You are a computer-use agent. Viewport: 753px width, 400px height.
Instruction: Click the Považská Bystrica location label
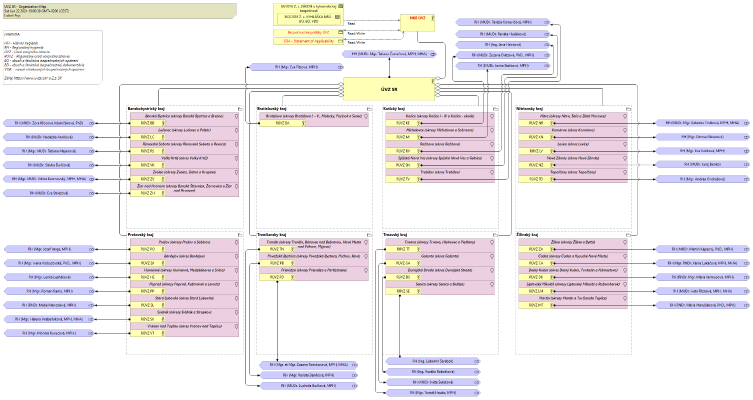(313, 256)
